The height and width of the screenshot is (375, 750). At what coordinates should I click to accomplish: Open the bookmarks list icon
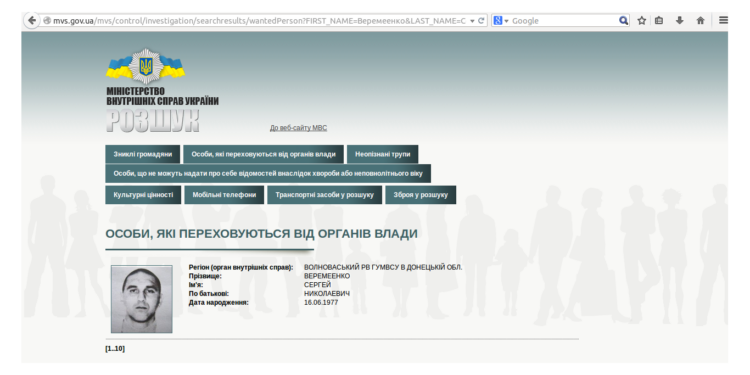tap(659, 21)
